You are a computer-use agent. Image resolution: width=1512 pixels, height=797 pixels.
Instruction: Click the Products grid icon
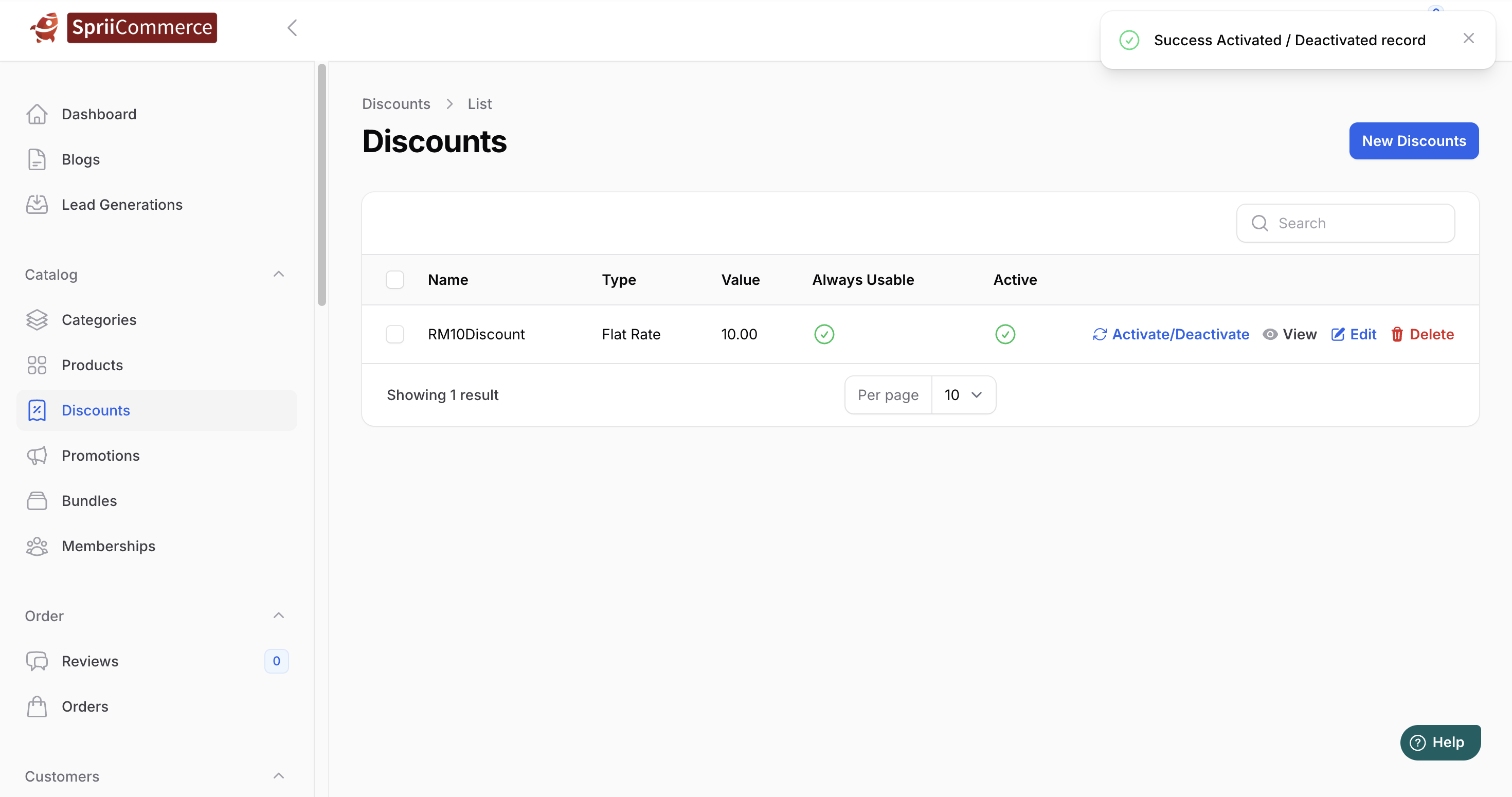[37, 365]
